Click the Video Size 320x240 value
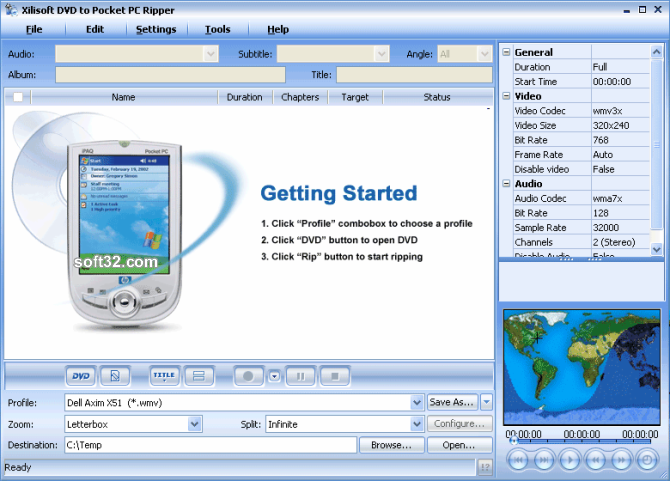The height and width of the screenshot is (481, 670). [x=620, y=125]
